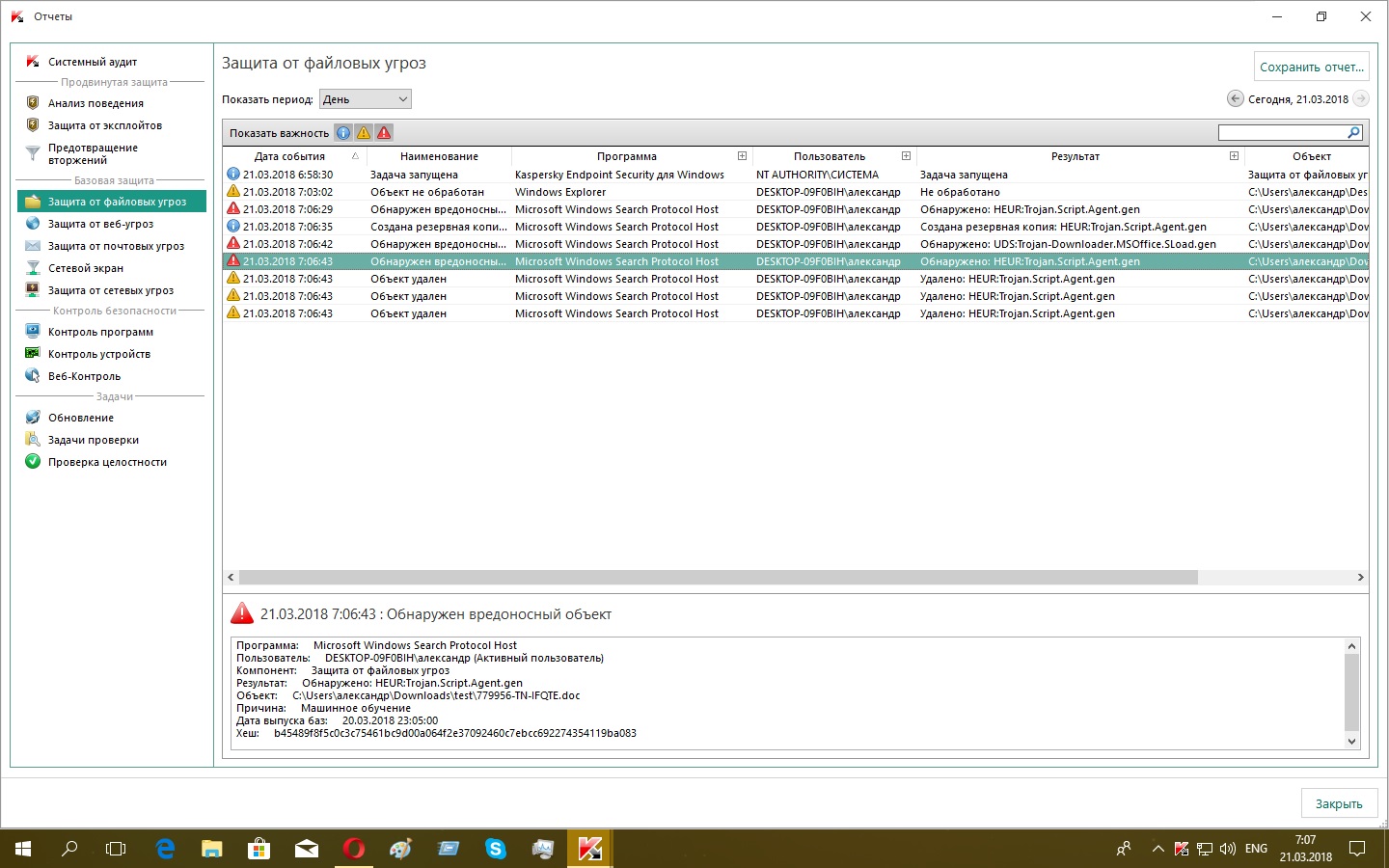Image resolution: width=1389 pixels, height=868 pixels.
Task: Select Предотвращение вторжений in the sidebar
Action: [93, 153]
